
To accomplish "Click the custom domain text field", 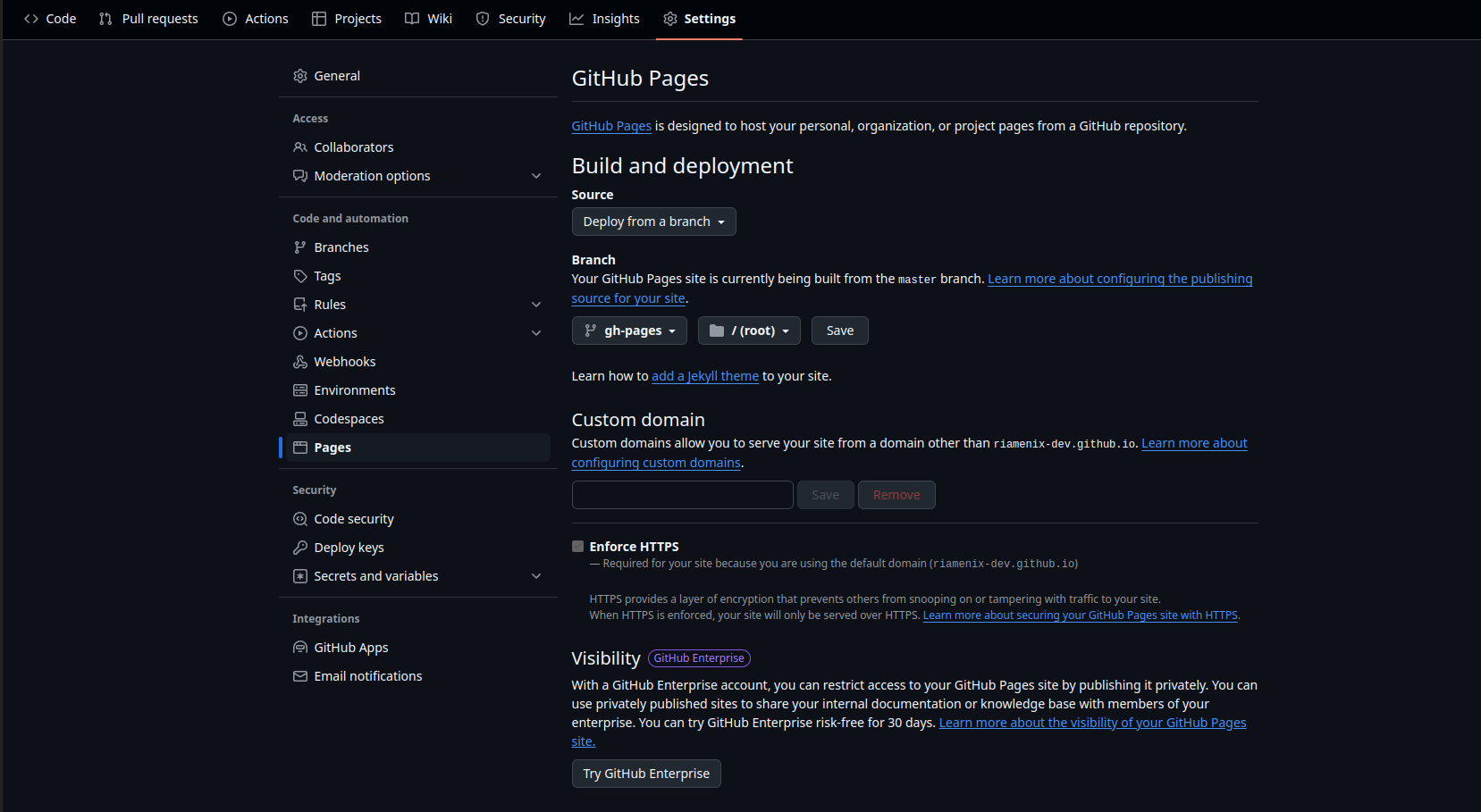I will click(x=683, y=495).
